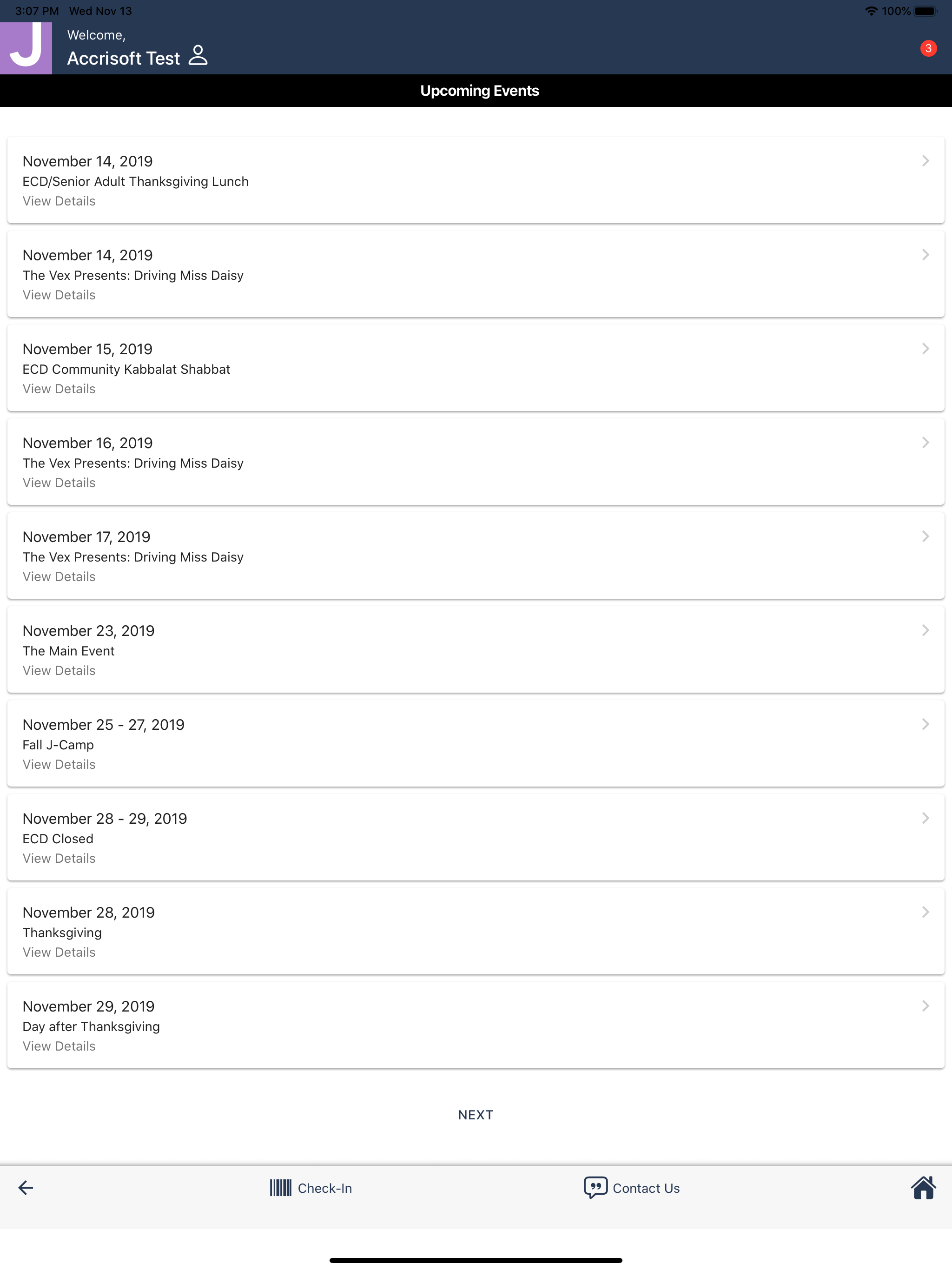The width and height of the screenshot is (952, 1270).
Task: Return home using the house icon
Action: (923, 1187)
